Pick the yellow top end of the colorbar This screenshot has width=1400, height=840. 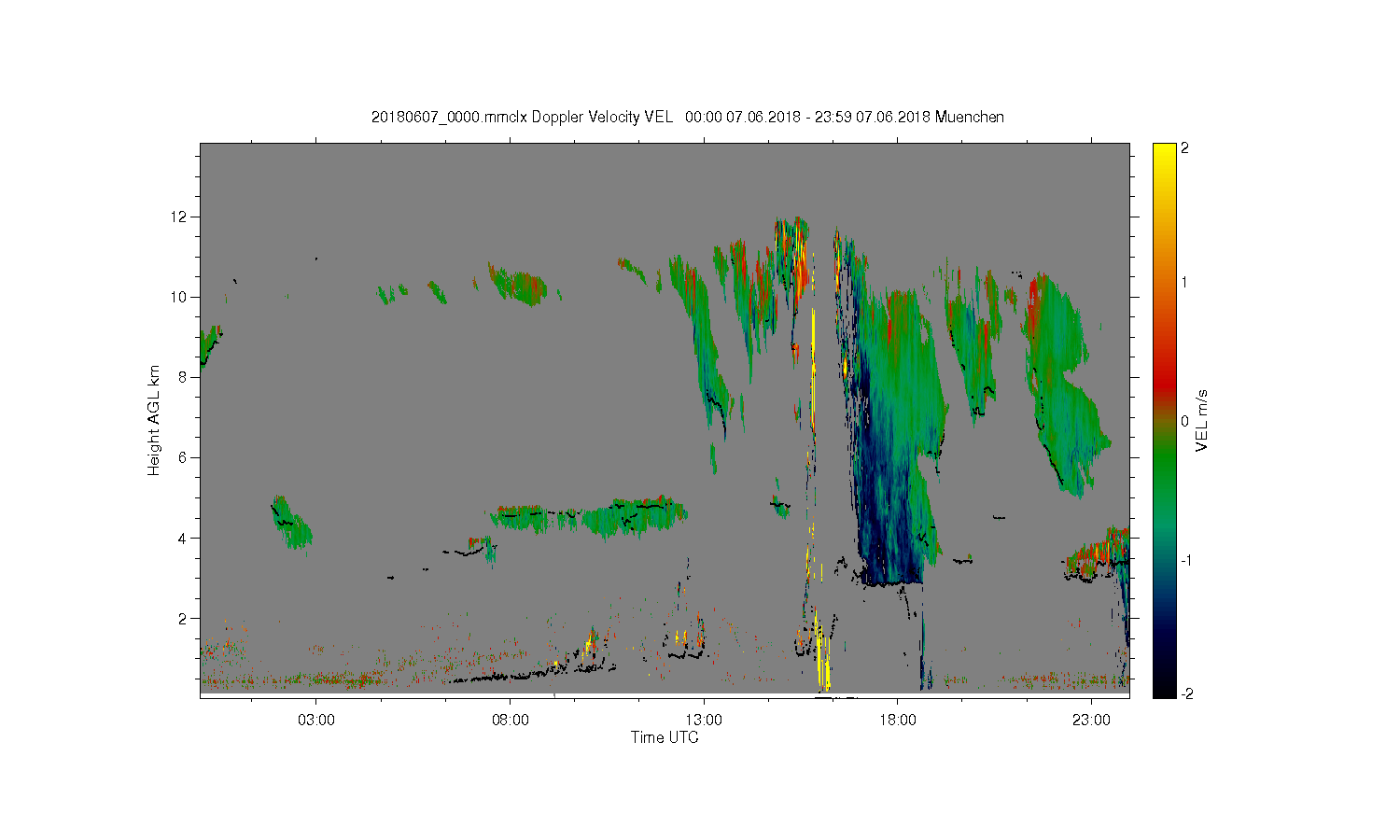point(1164,154)
